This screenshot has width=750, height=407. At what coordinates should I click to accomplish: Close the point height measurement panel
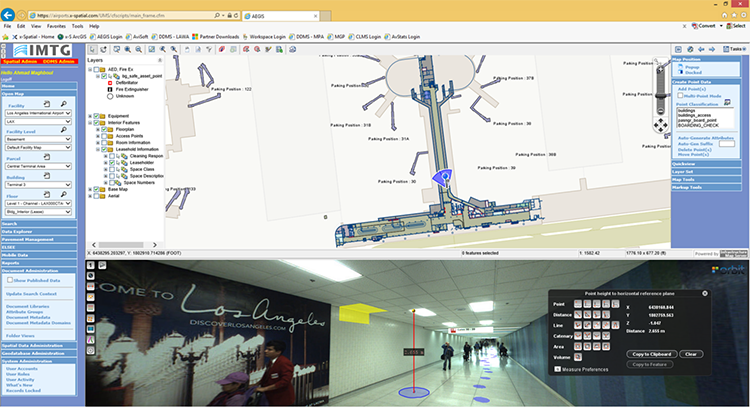(x=704, y=293)
